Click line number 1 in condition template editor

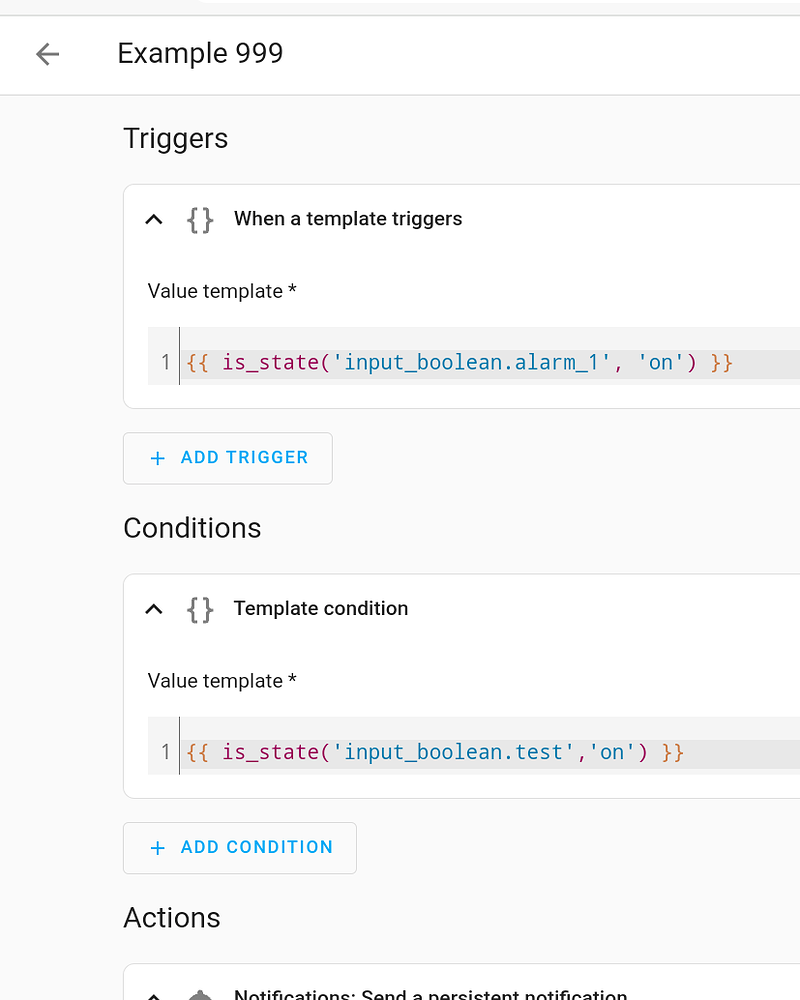pyautogui.click(x=164, y=752)
